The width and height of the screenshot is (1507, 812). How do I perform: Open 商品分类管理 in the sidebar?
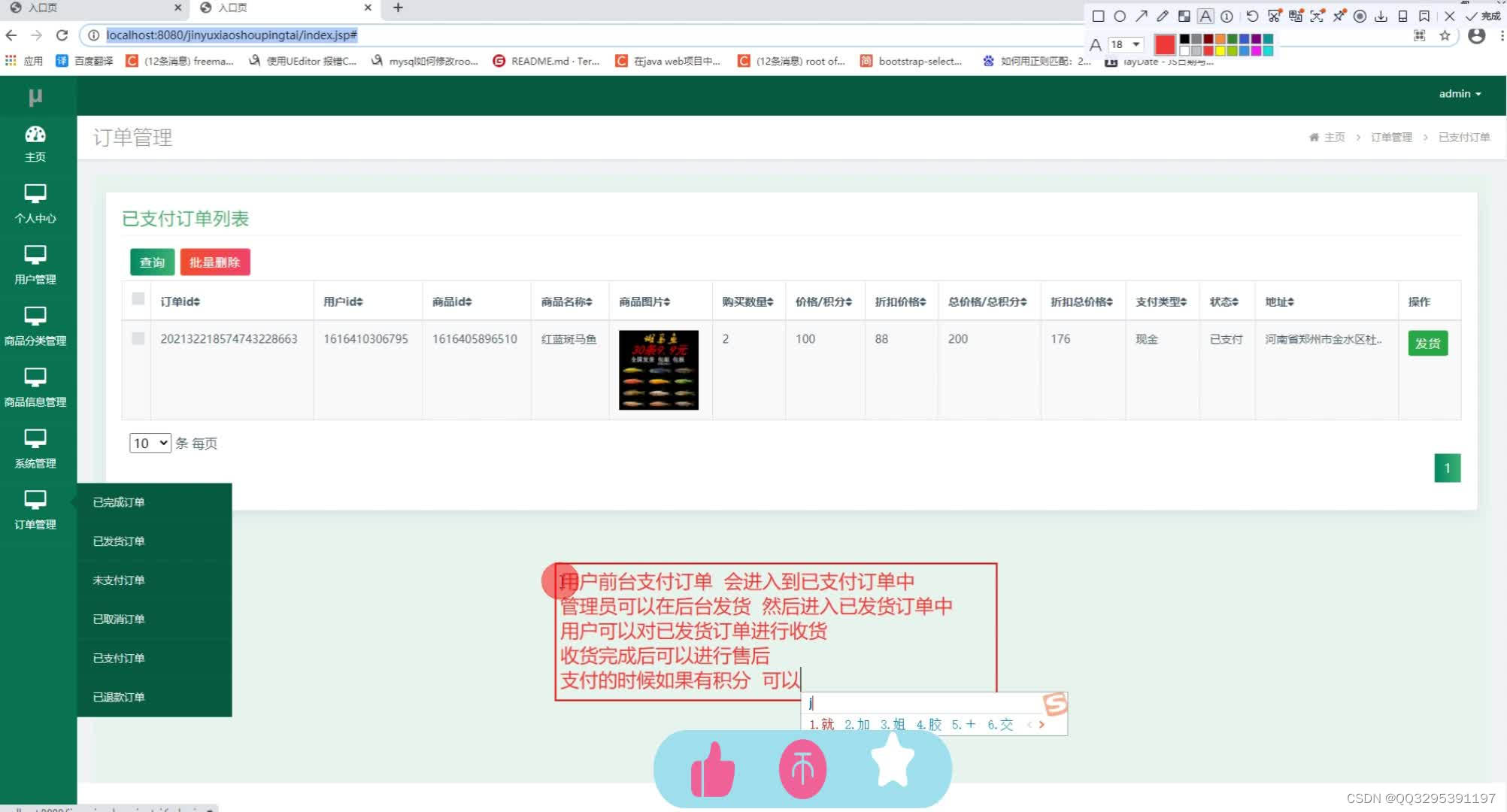point(35,327)
